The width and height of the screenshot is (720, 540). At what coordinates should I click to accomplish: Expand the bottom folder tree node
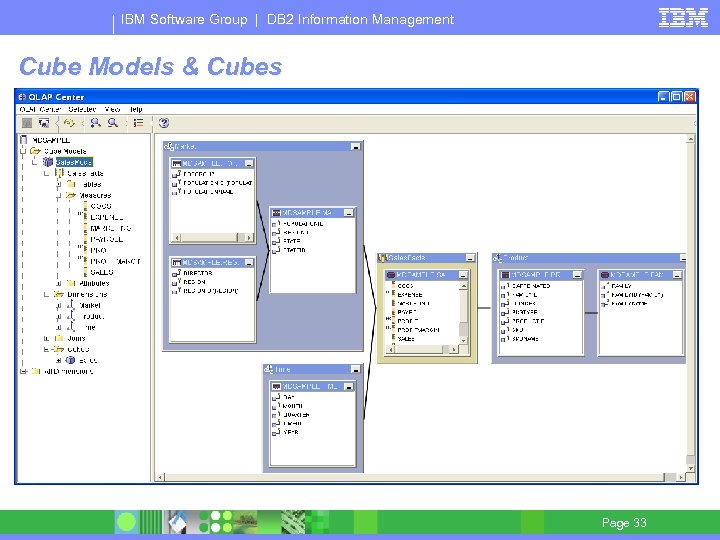22,371
